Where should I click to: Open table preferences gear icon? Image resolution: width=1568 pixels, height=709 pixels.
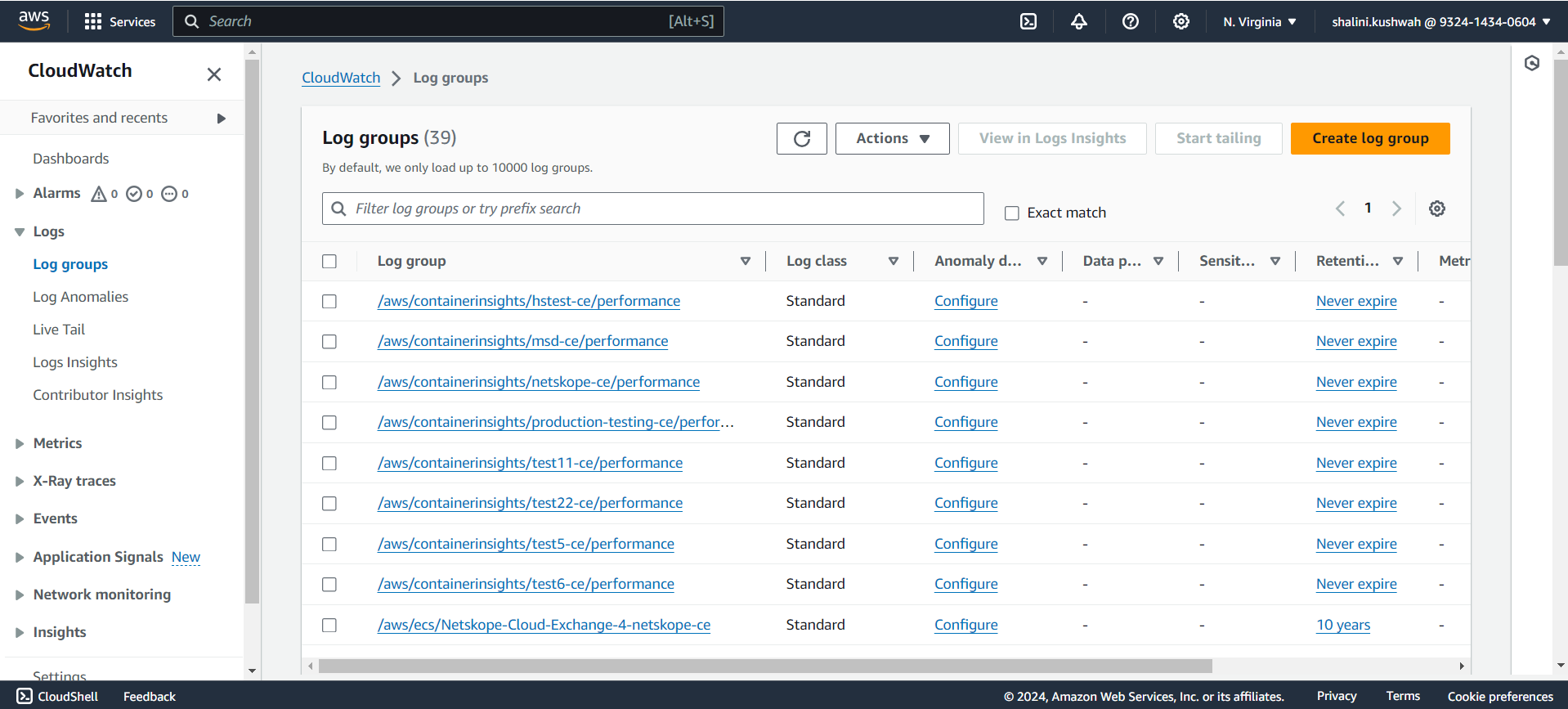pos(1437,209)
